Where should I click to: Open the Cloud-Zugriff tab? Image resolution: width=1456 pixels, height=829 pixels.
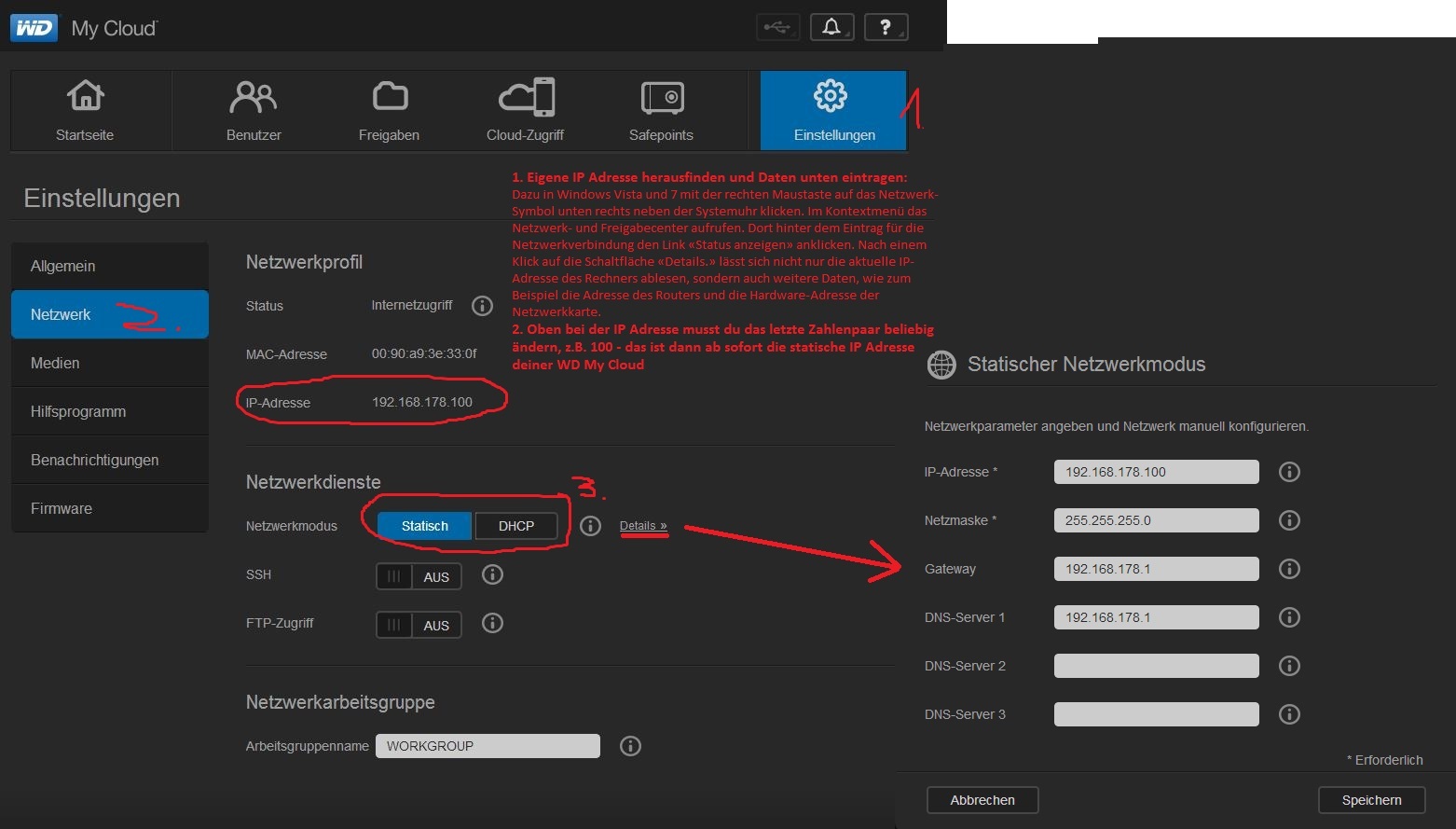(x=525, y=110)
